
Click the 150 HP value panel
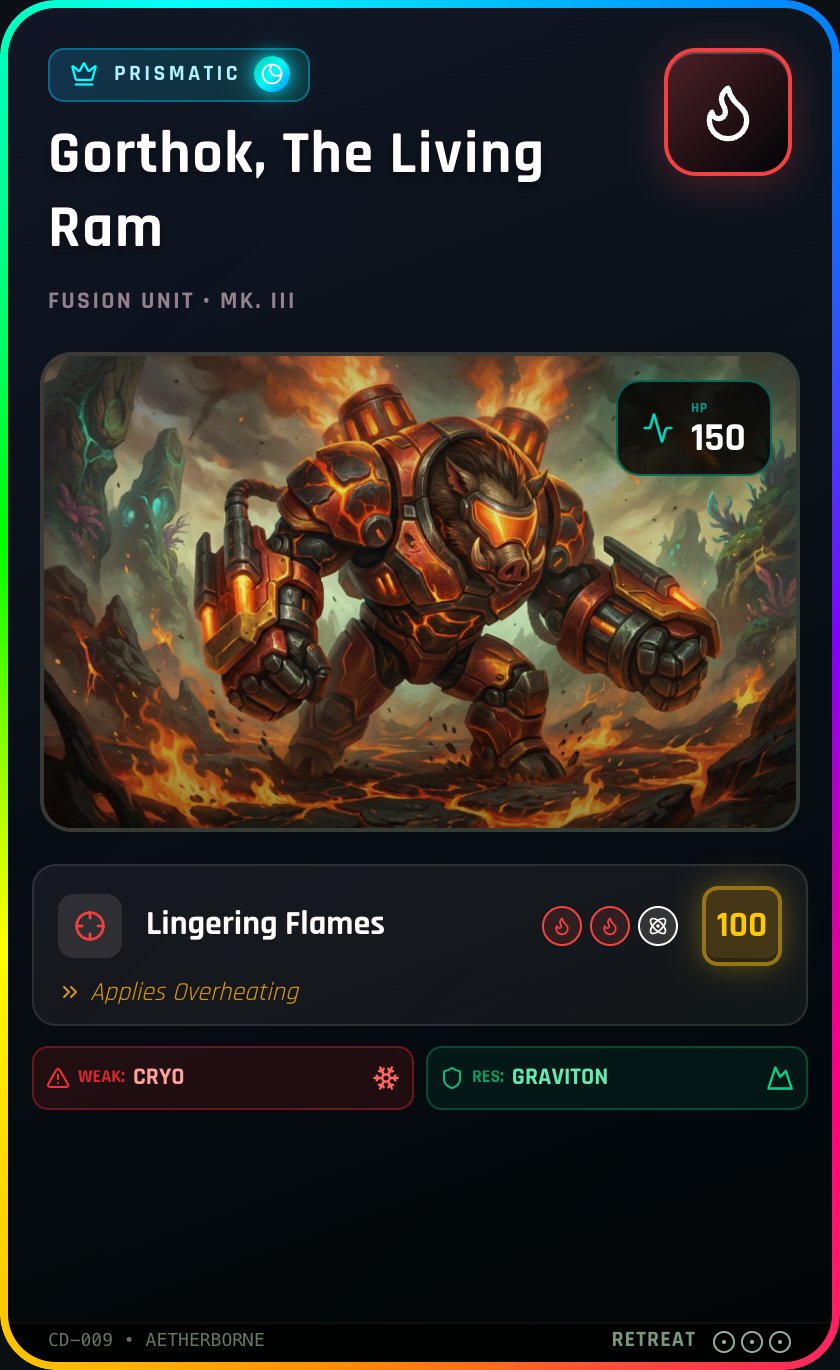(694, 428)
